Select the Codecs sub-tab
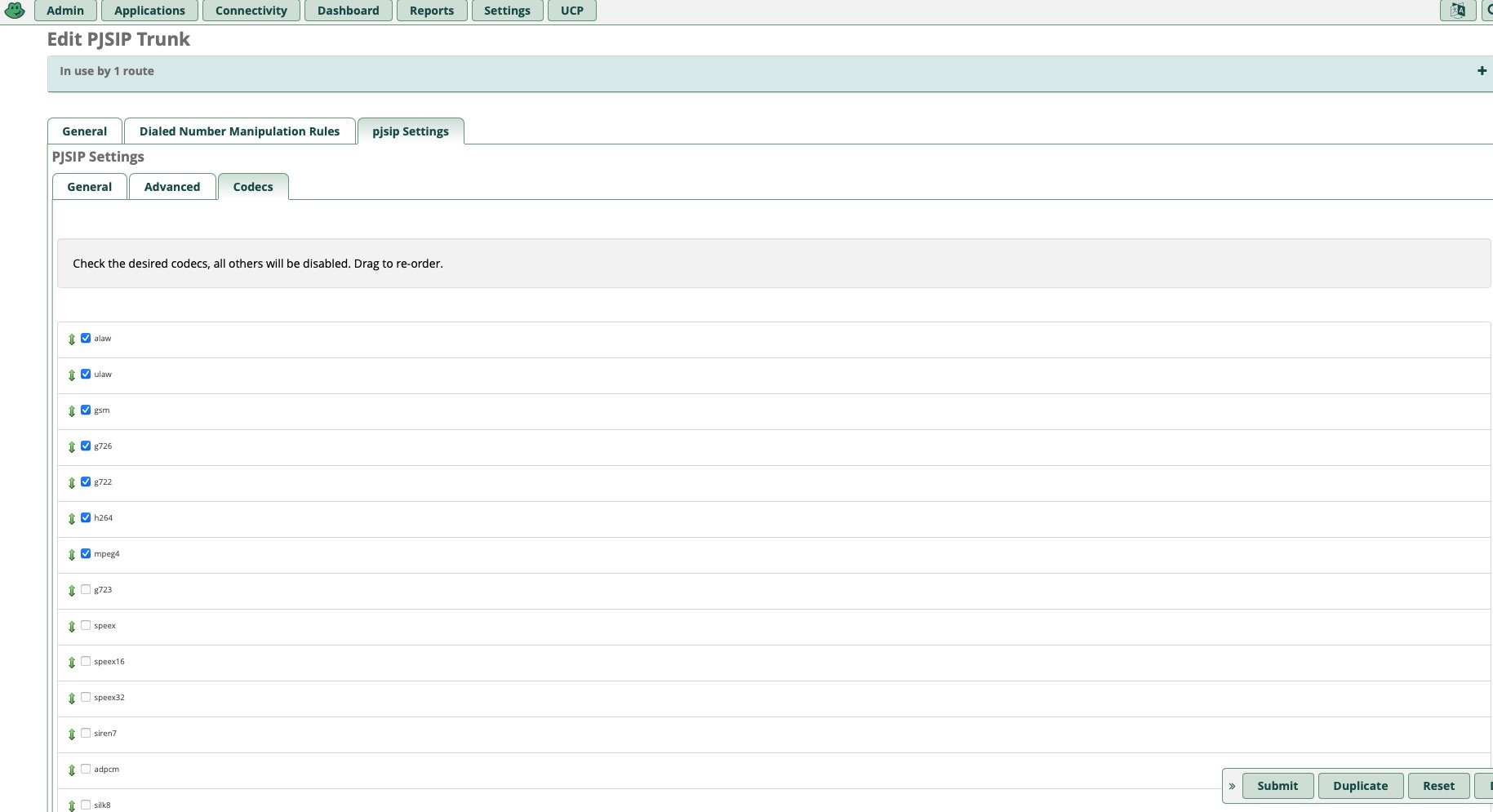Screen dimensions: 1493x812 pos(253,187)
